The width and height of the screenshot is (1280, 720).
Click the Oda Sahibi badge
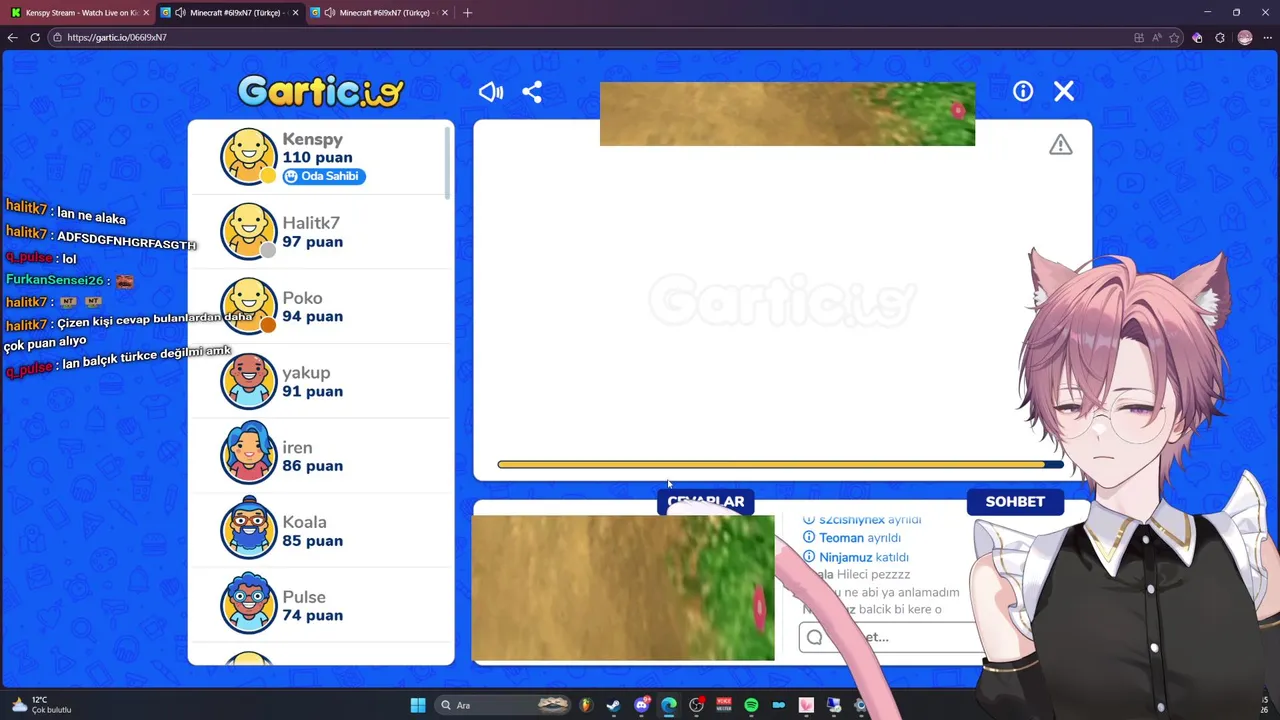pos(323,176)
